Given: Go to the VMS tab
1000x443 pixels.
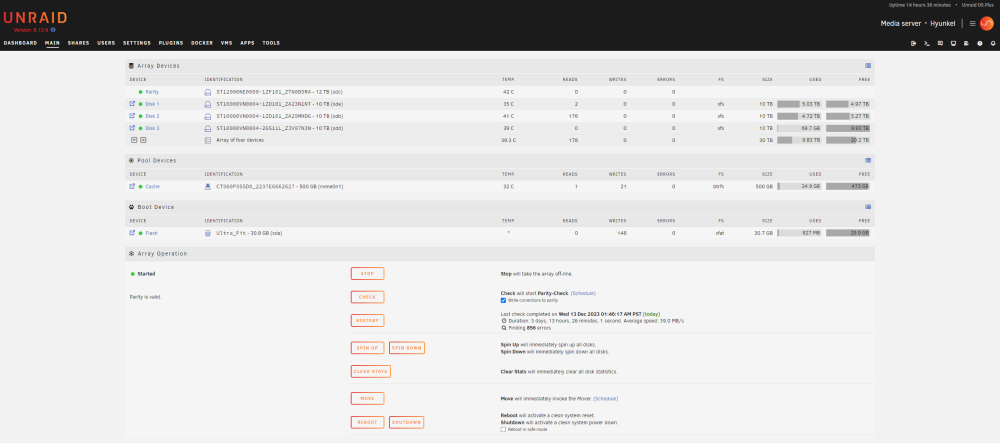Looking at the screenshot, I should click(226, 43).
